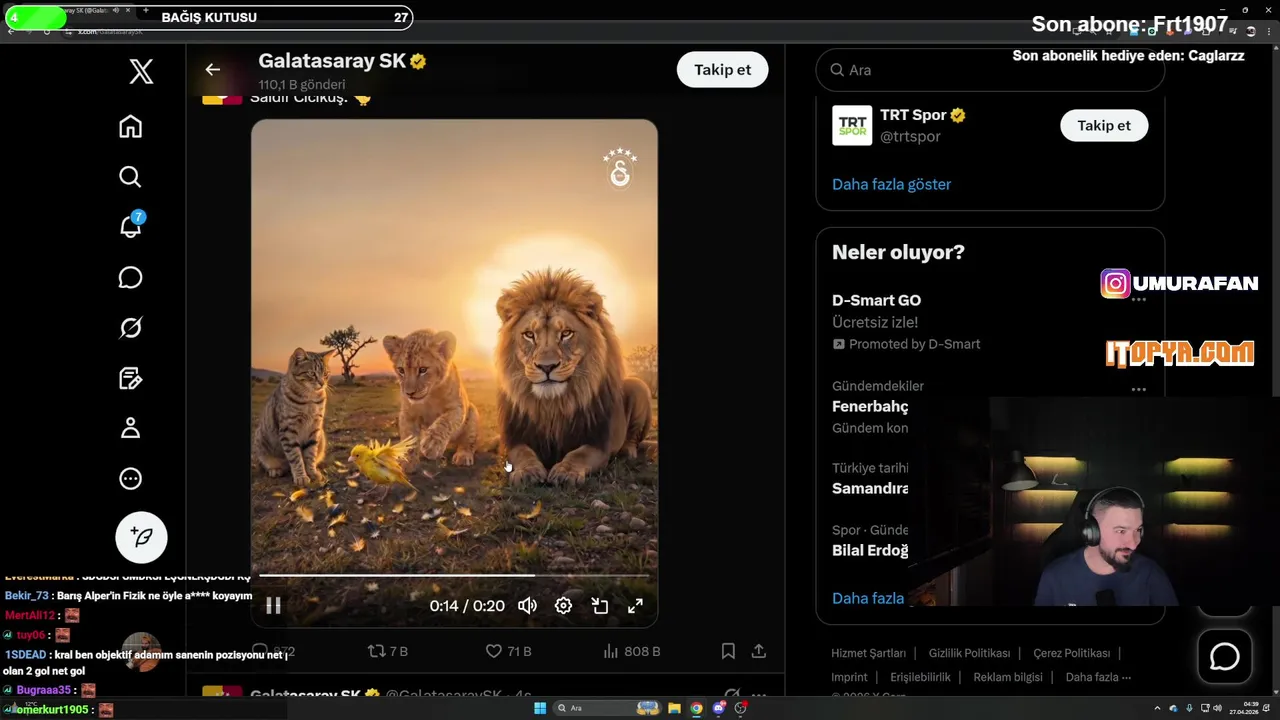
Task: Compose a new post with feather button
Action: (x=141, y=537)
